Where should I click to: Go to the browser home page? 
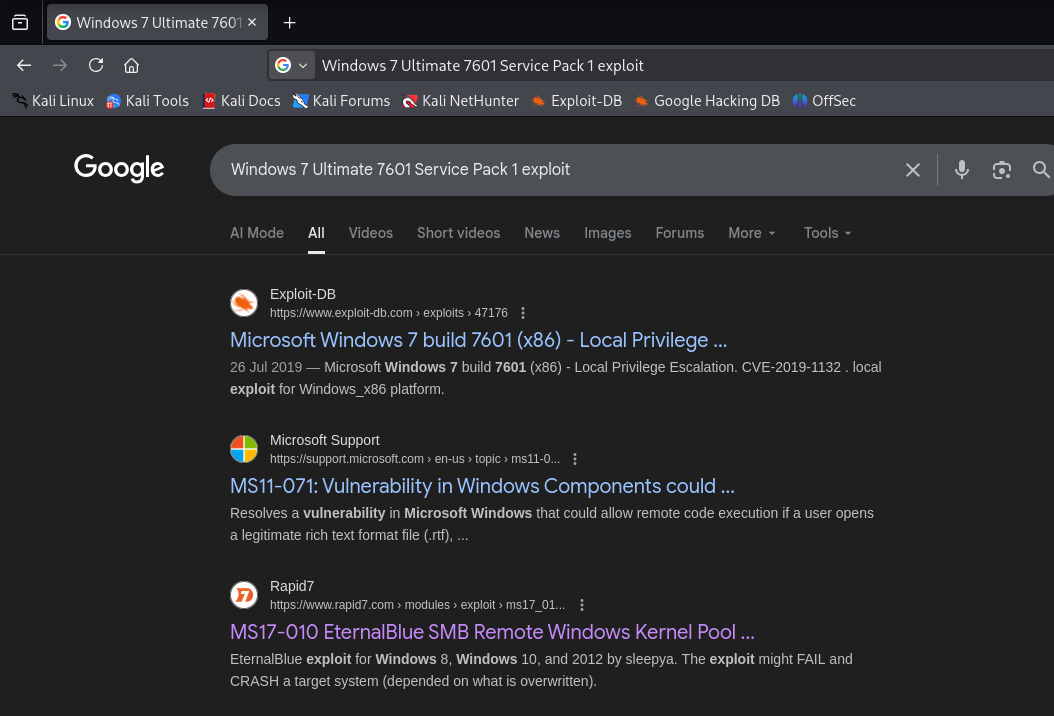point(132,65)
